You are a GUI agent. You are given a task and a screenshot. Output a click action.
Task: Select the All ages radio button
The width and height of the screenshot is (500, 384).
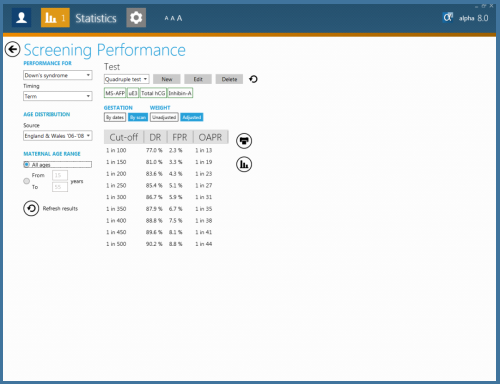point(26,165)
